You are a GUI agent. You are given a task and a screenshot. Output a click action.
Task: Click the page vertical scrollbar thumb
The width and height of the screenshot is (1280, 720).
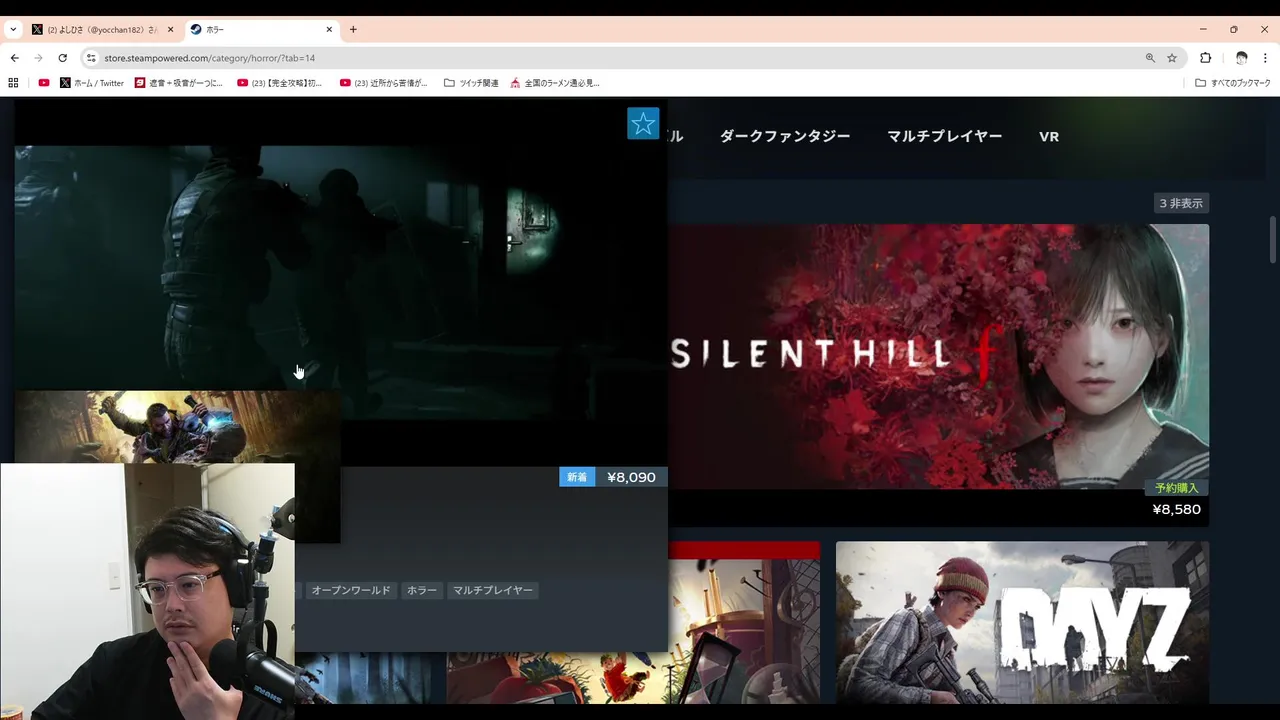click(x=1273, y=238)
